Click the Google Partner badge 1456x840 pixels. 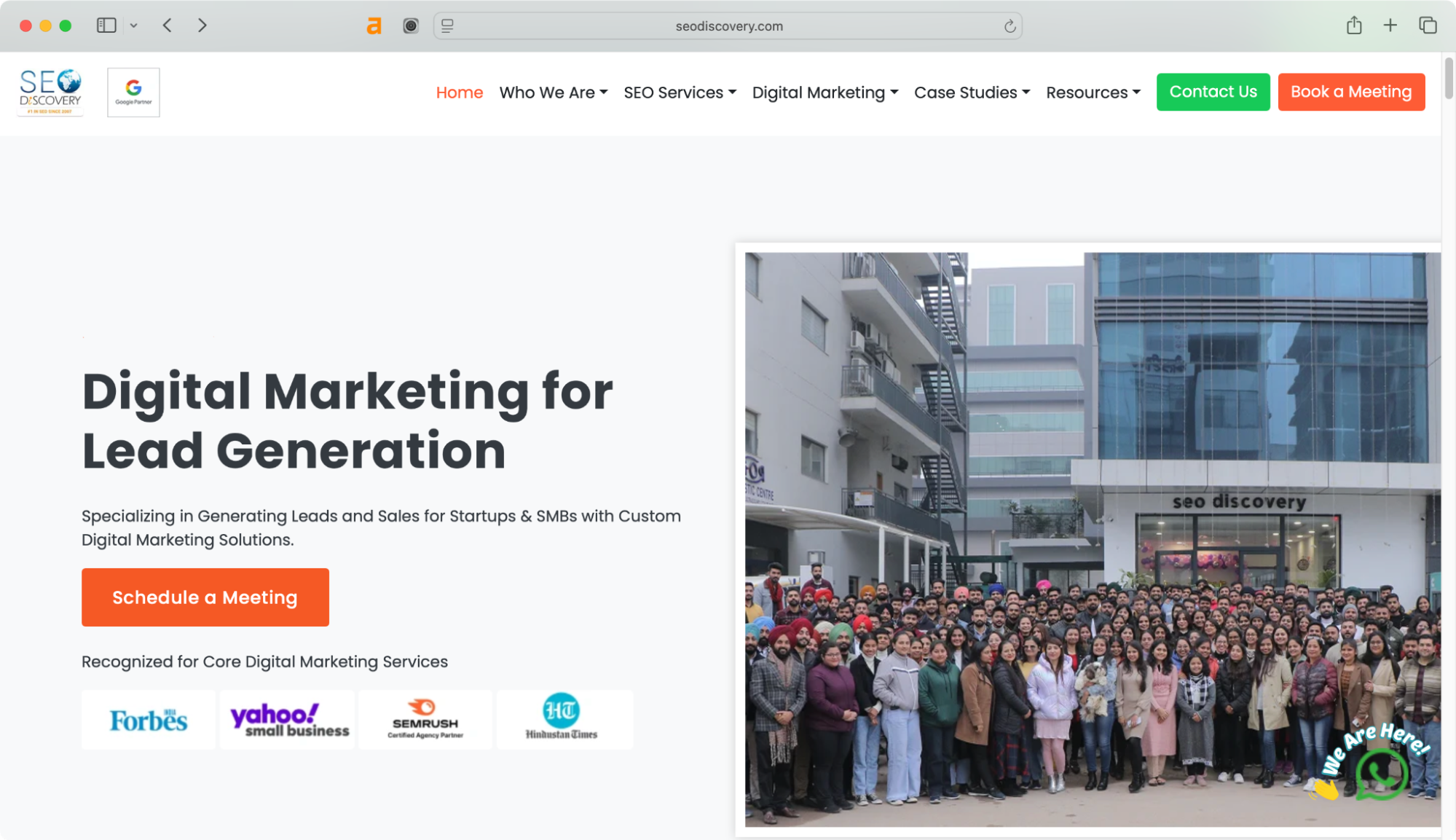(x=133, y=92)
